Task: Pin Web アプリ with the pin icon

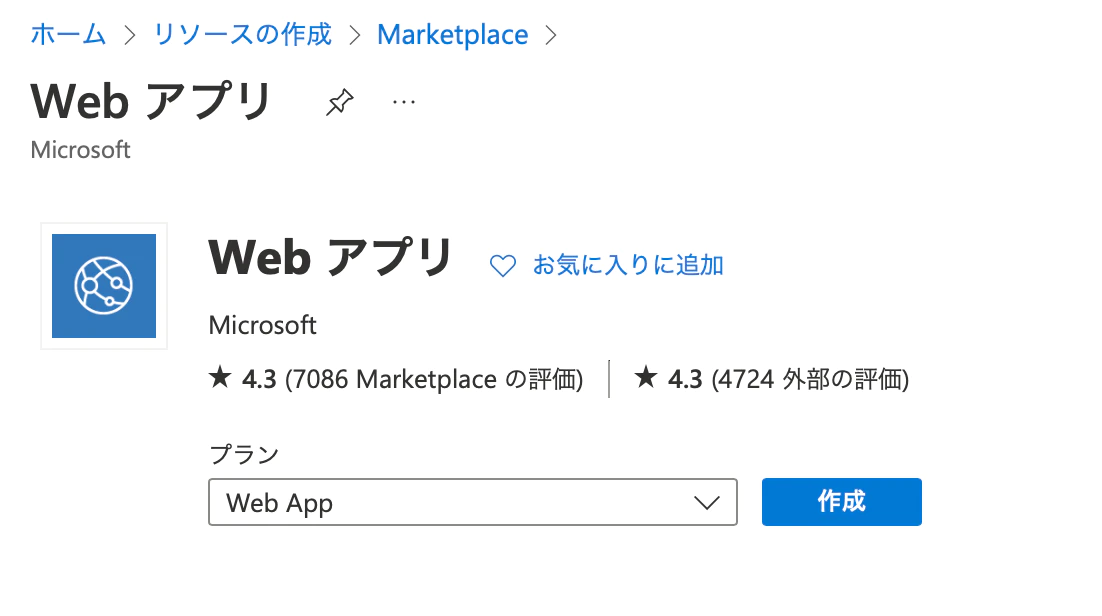Action: coord(339,102)
